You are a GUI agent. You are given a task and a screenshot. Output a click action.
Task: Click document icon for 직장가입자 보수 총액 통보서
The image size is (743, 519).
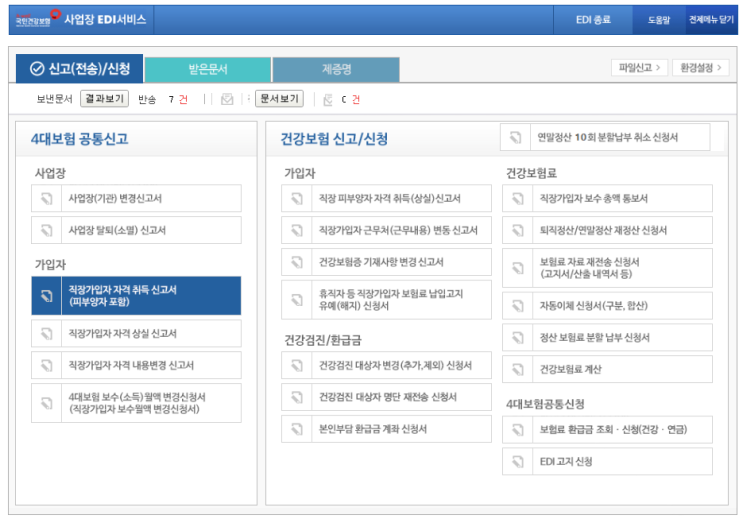[518, 198]
